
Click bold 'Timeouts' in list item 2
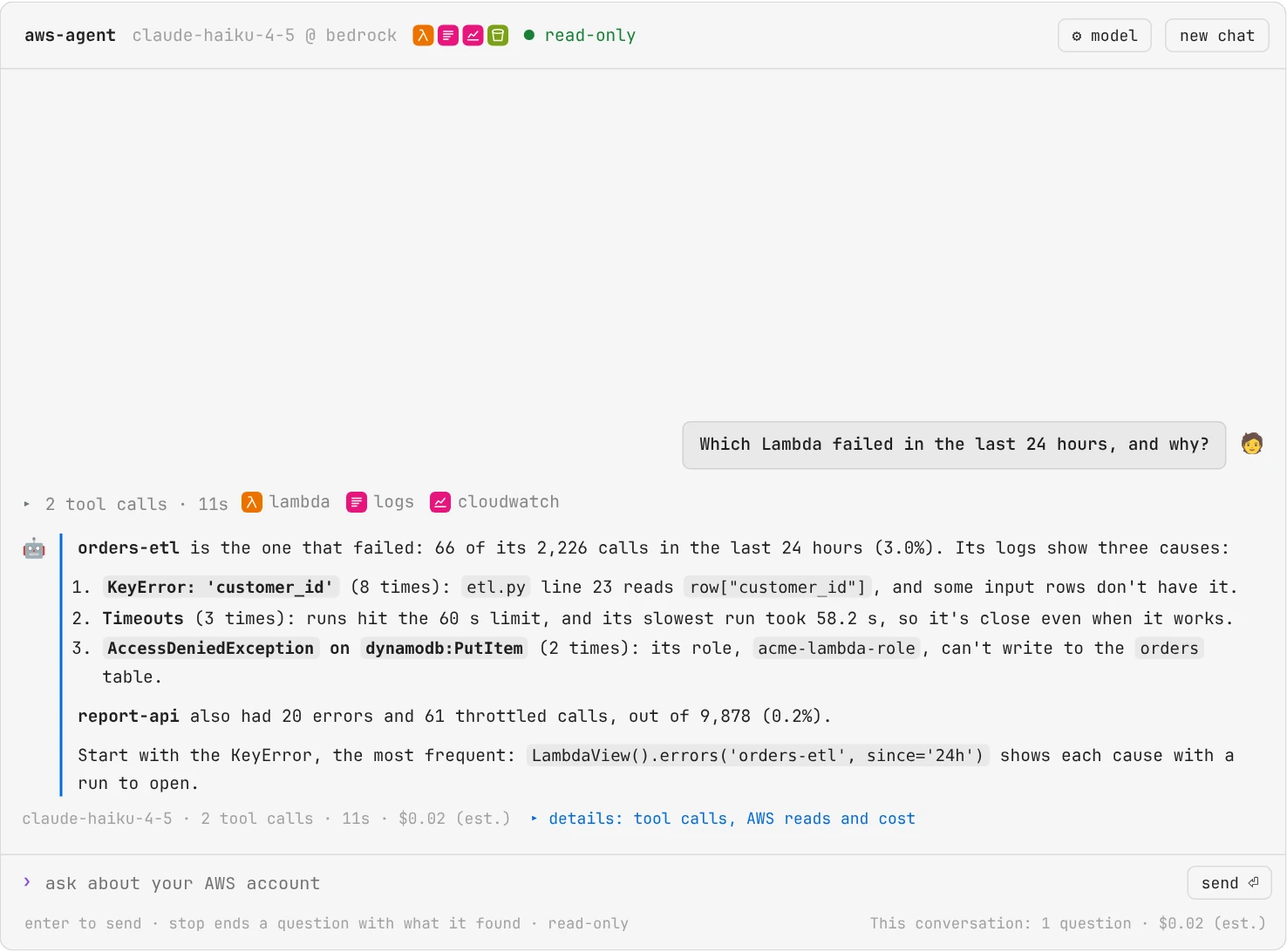tap(143, 618)
